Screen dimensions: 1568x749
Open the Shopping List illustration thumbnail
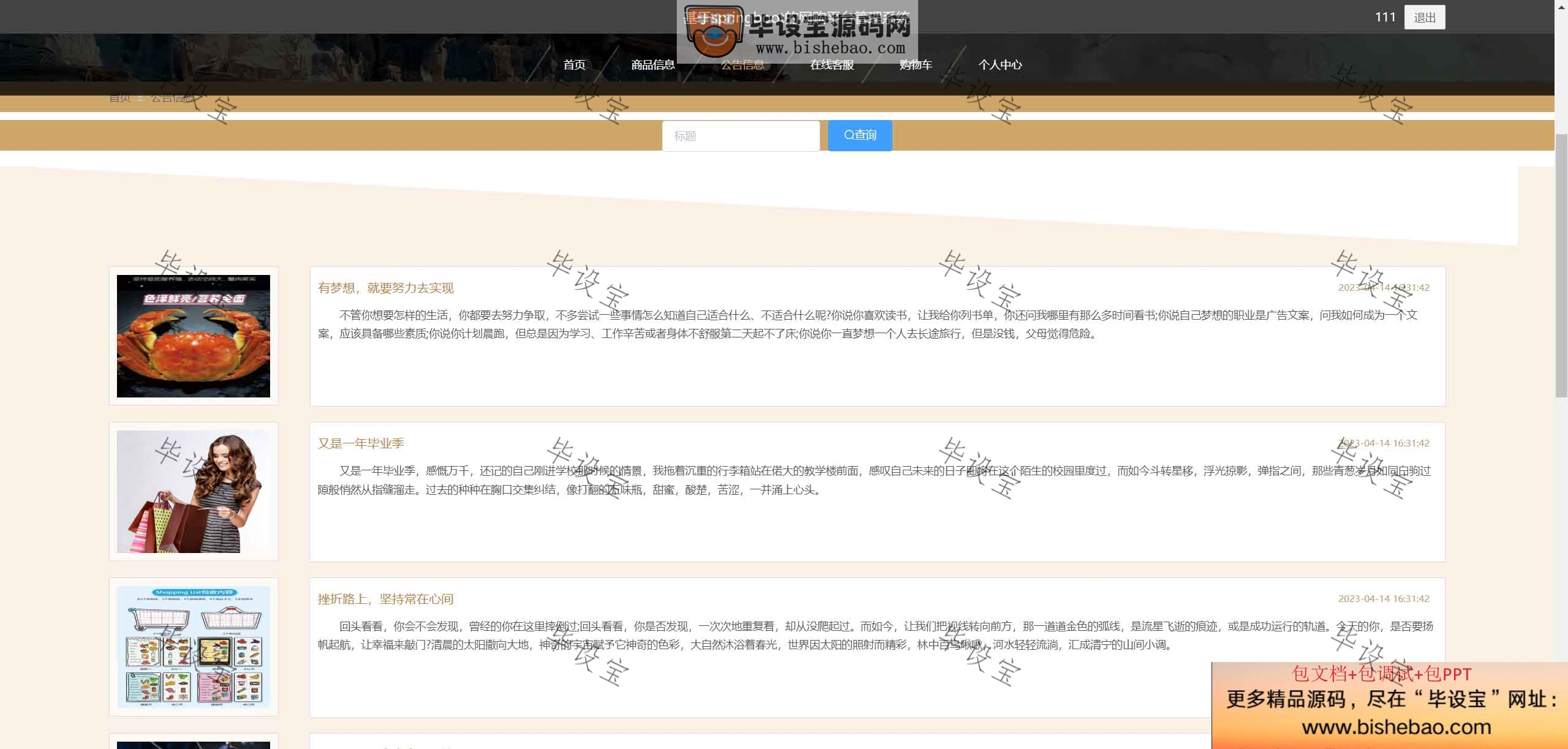(194, 647)
